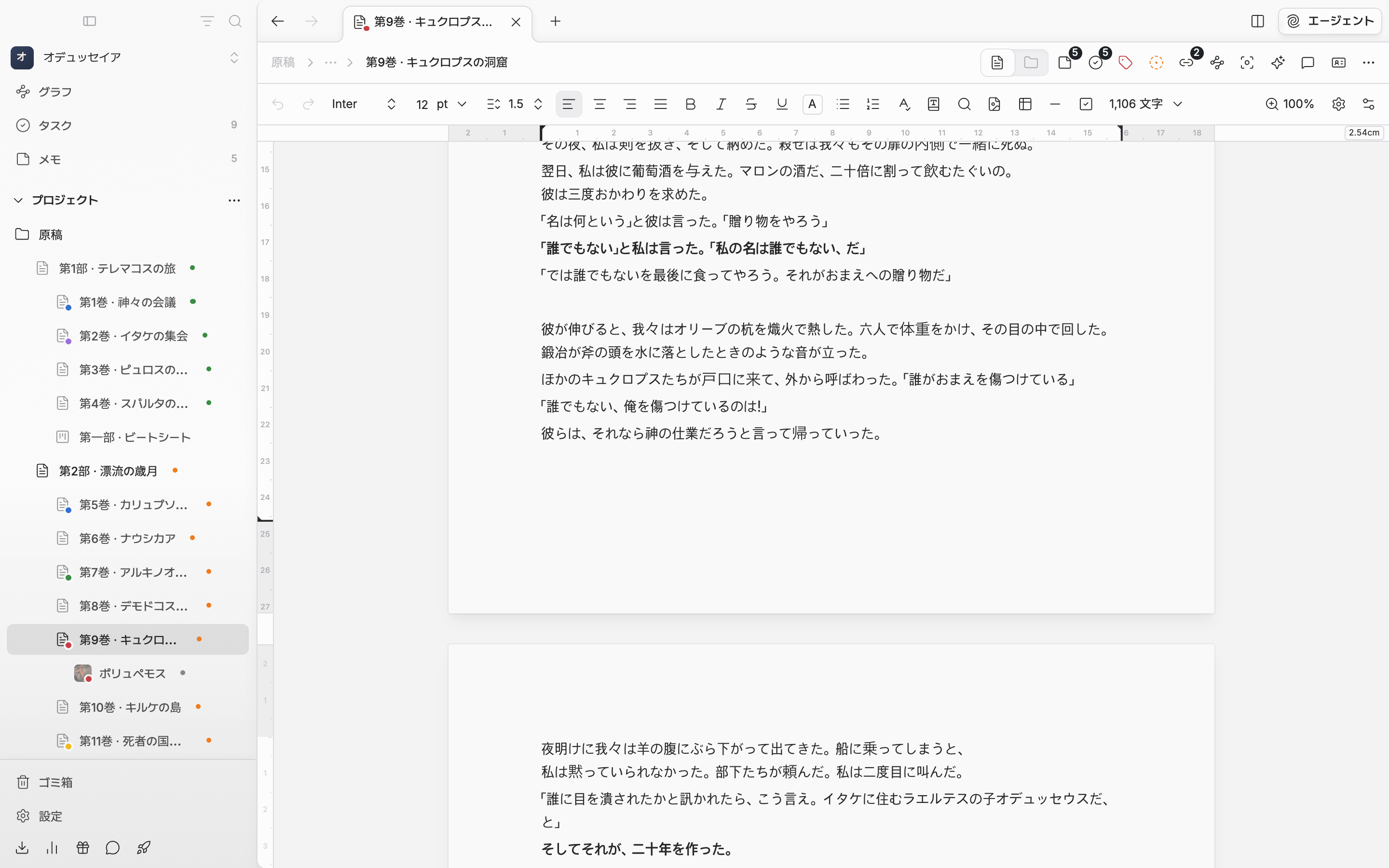This screenshot has height=868, width=1389.
Task: Open the tag icon in header
Action: click(1125, 63)
